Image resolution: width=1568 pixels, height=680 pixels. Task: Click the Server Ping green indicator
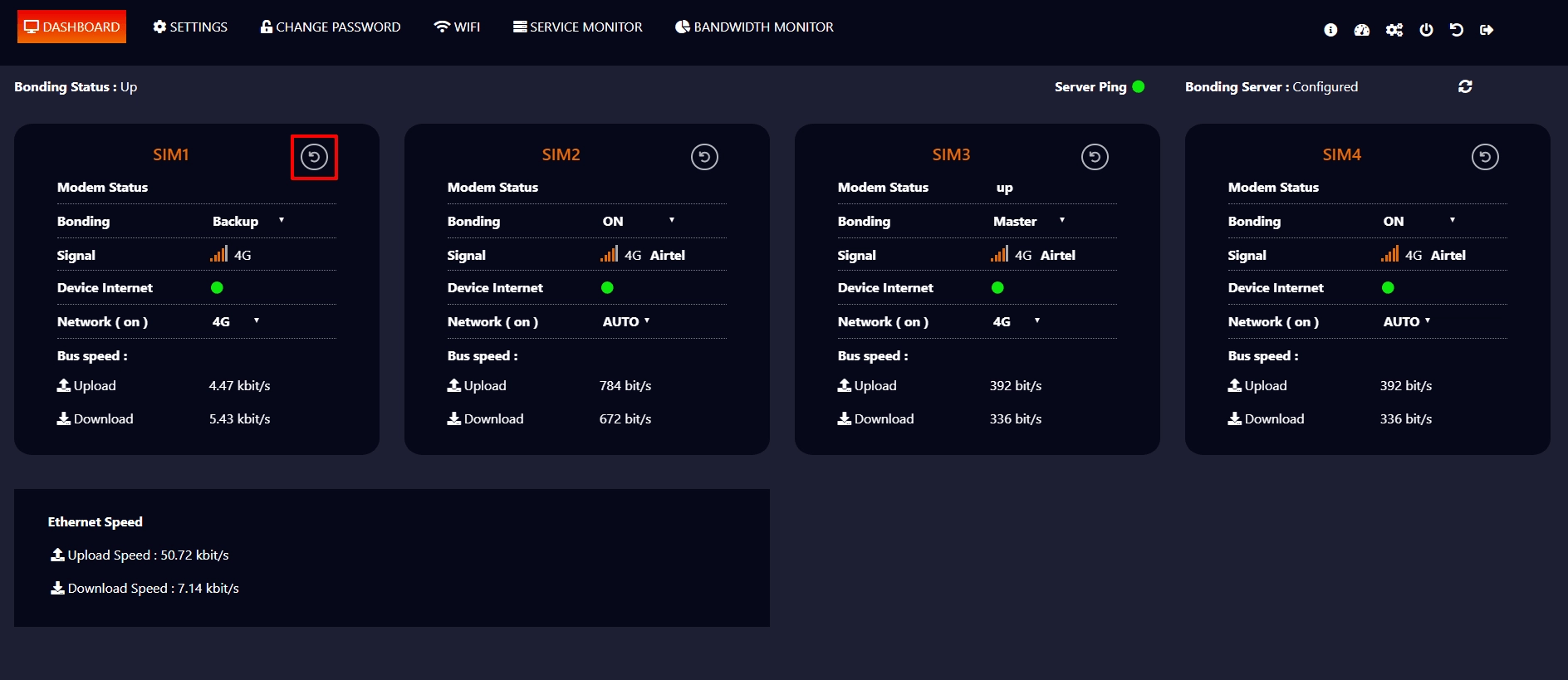[1139, 86]
